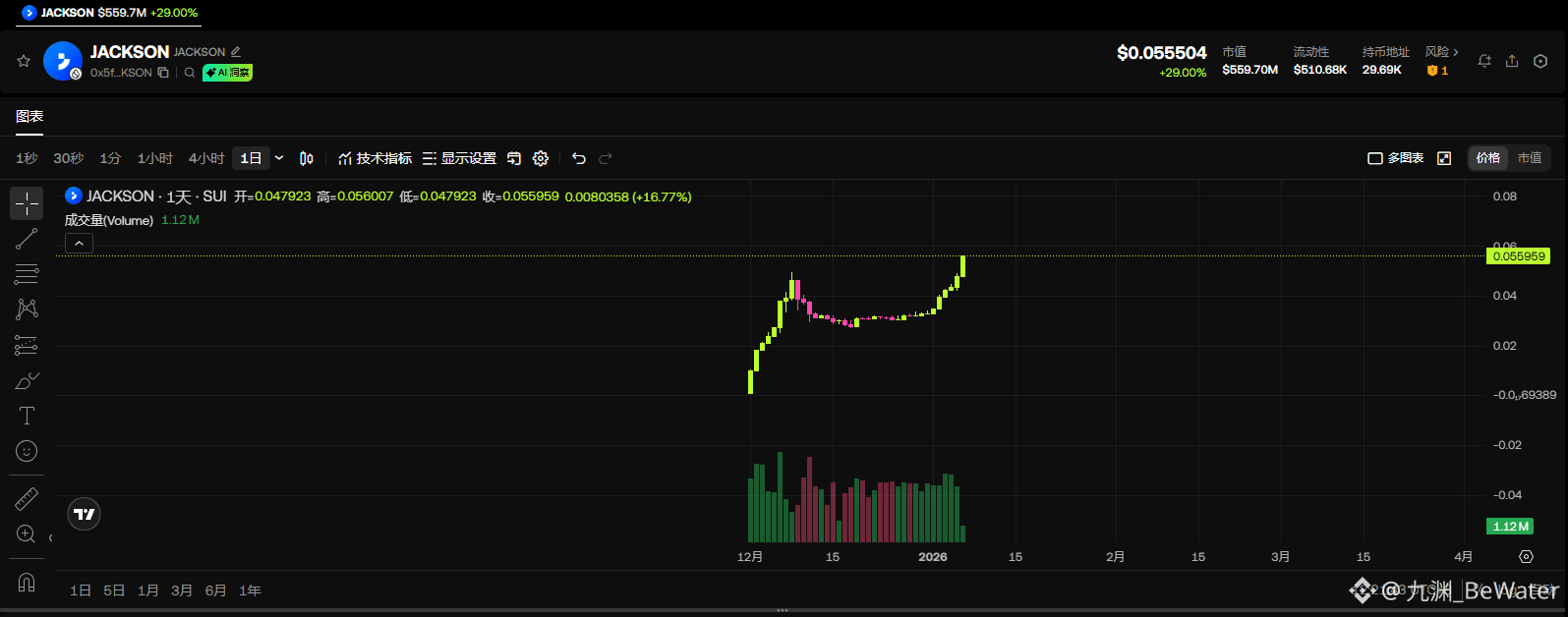1568x617 pixels.
Task: Collapse the drawing toolbar with the side arrow
Action: 50,537
